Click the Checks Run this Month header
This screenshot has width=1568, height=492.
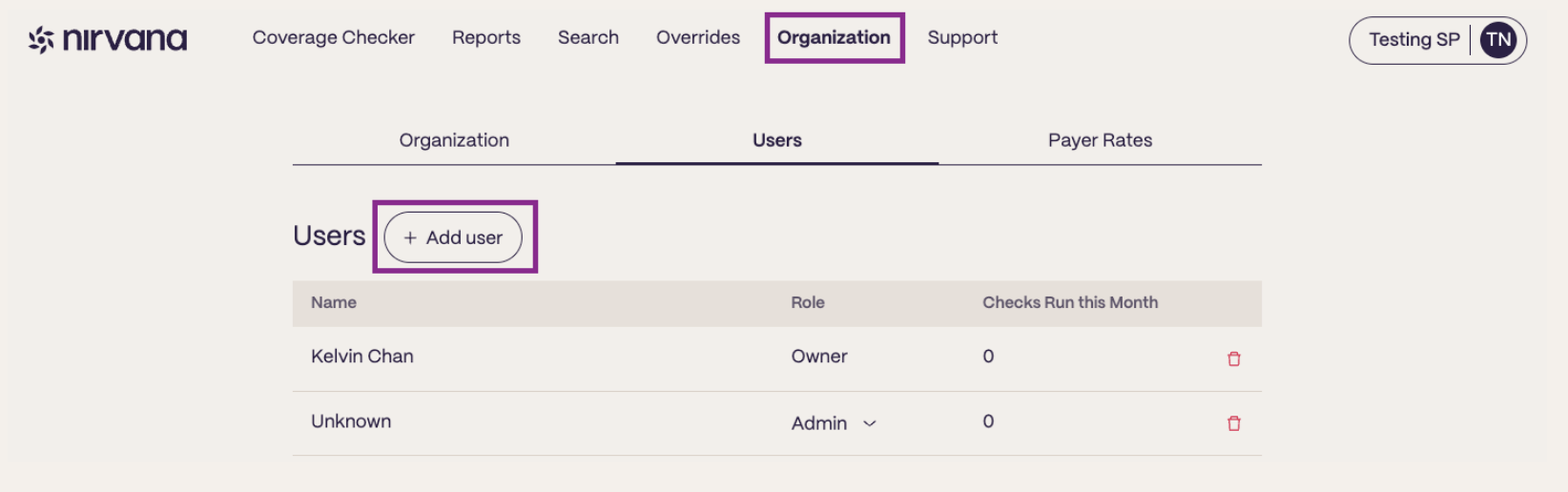(1070, 302)
